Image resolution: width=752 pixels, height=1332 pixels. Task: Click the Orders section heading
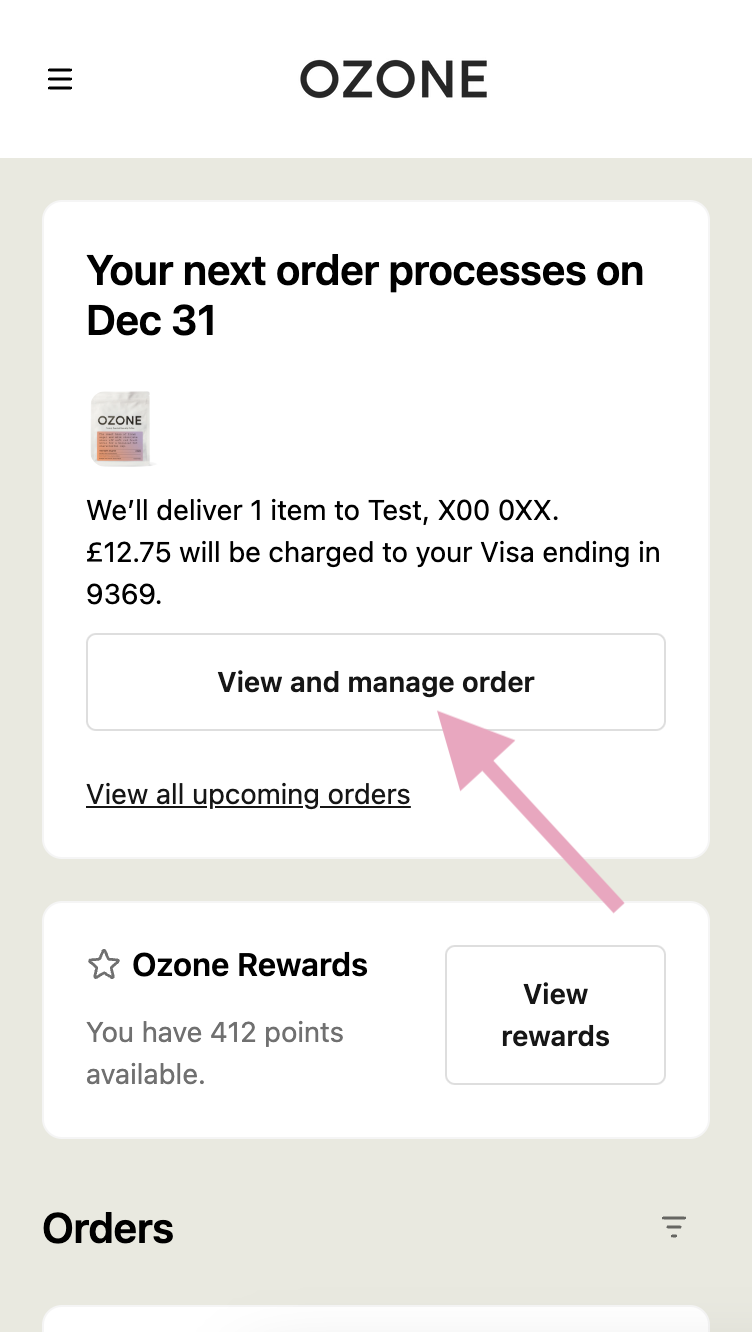108,1228
